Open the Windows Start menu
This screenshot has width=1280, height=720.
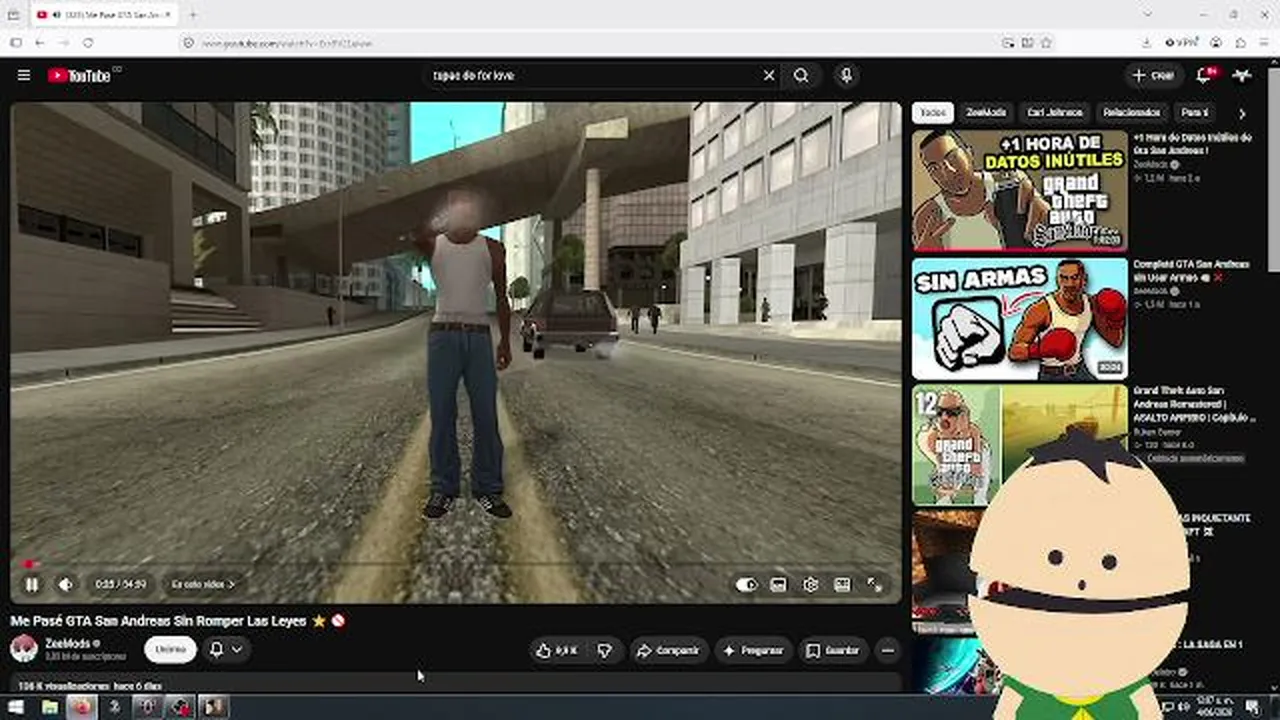[x=16, y=707]
